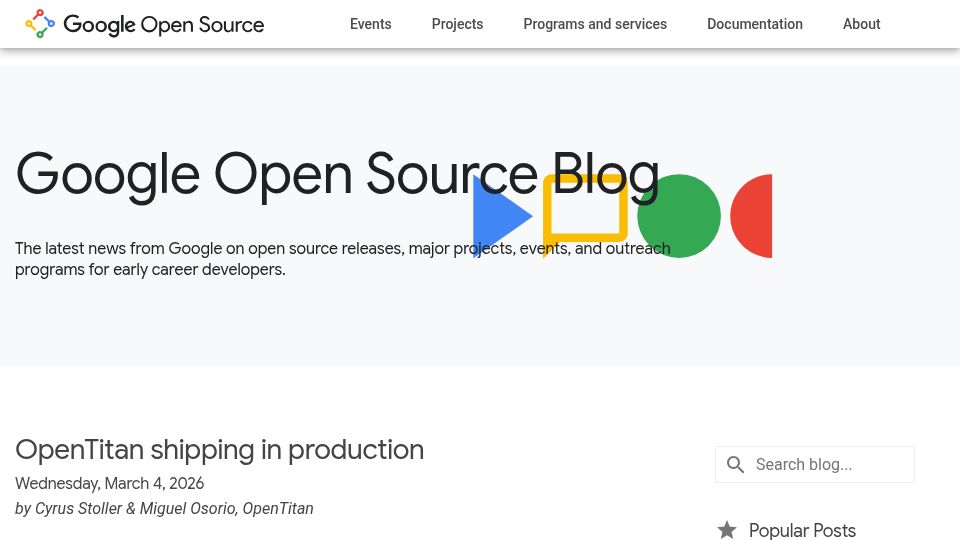Click the date Wednesday, March 4, 2026
The height and width of the screenshot is (540, 960).
tap(110, 484)
